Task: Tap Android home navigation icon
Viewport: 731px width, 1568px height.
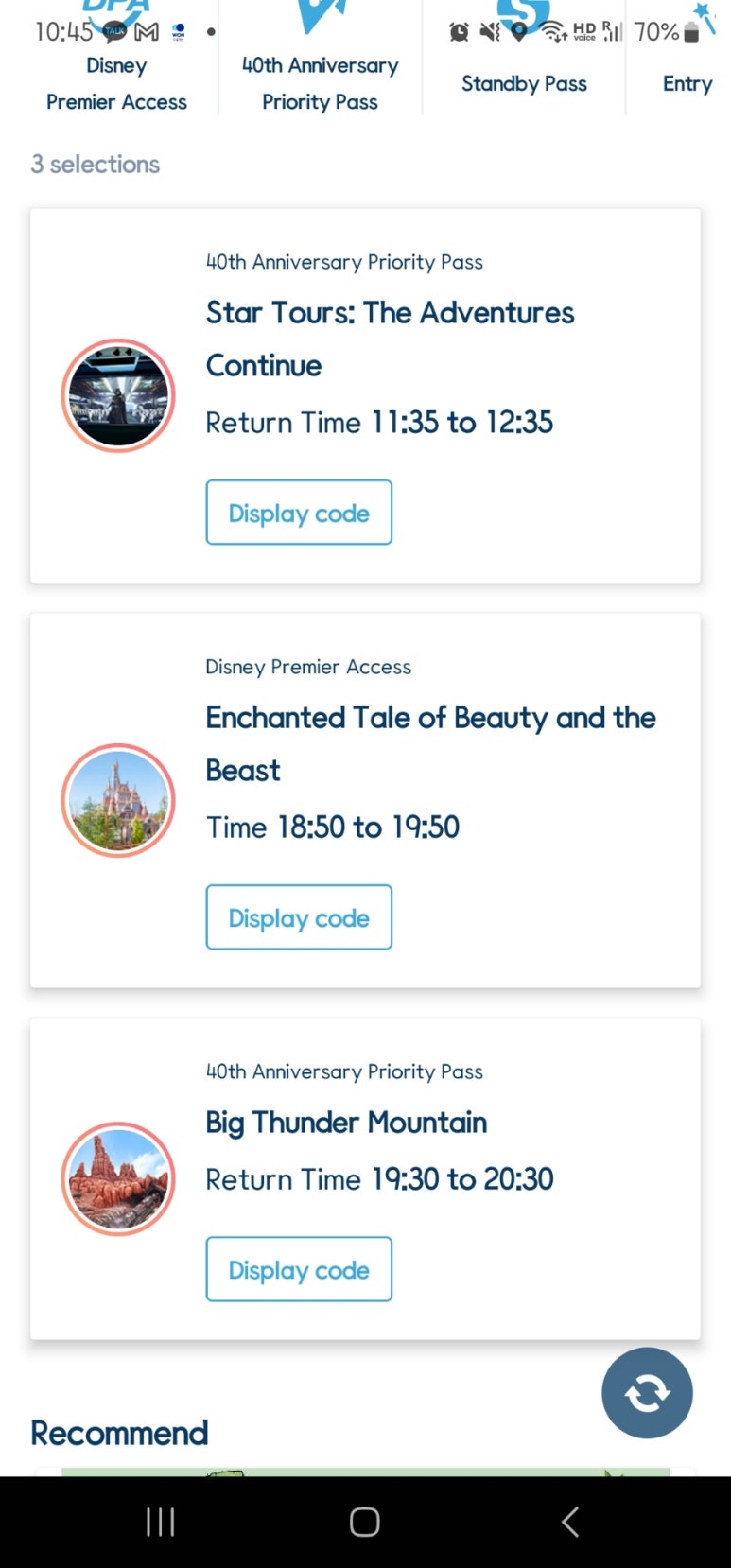Action: (365, 1522)
